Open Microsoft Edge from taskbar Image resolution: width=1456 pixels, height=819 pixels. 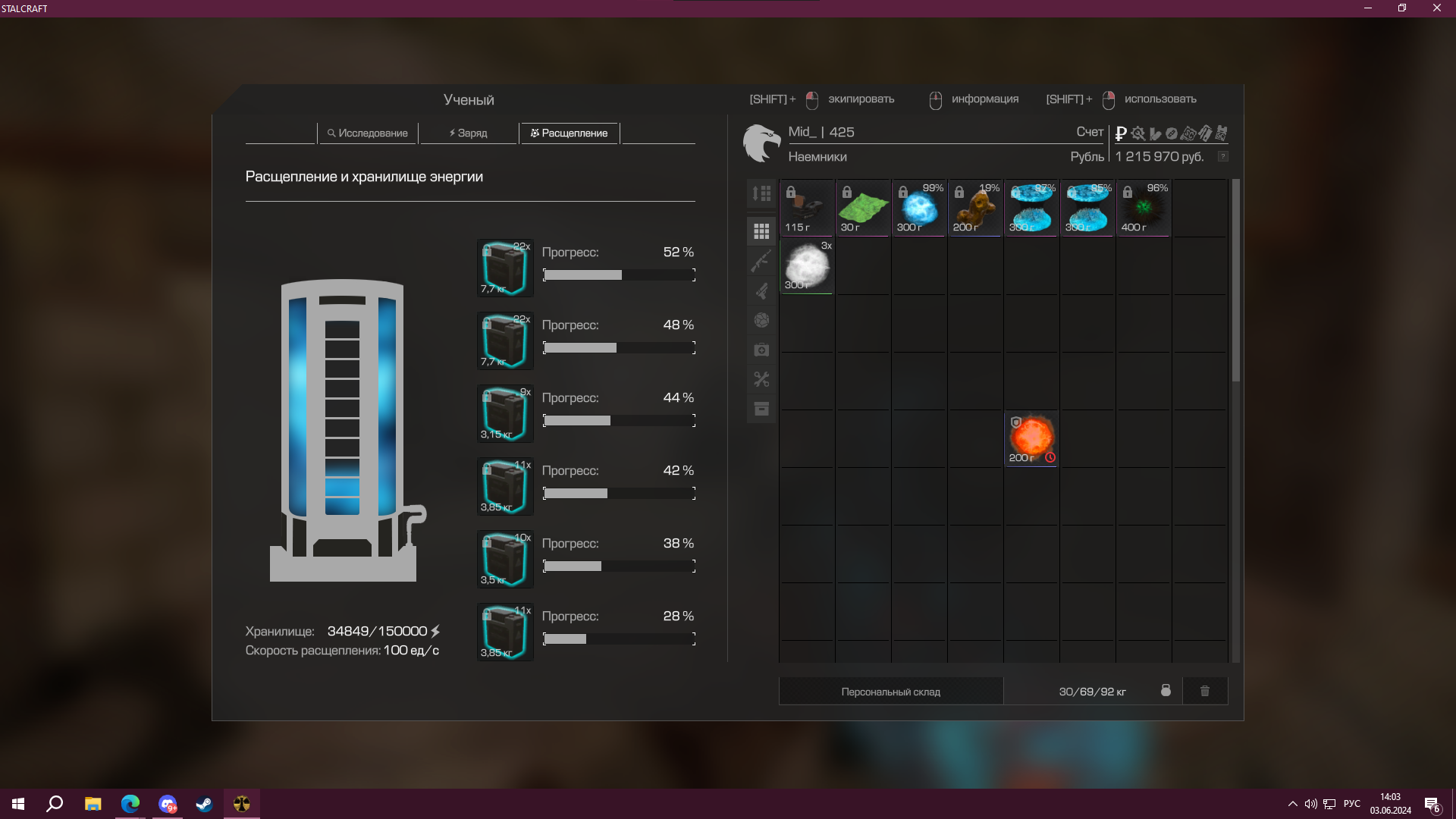point(130,804)
